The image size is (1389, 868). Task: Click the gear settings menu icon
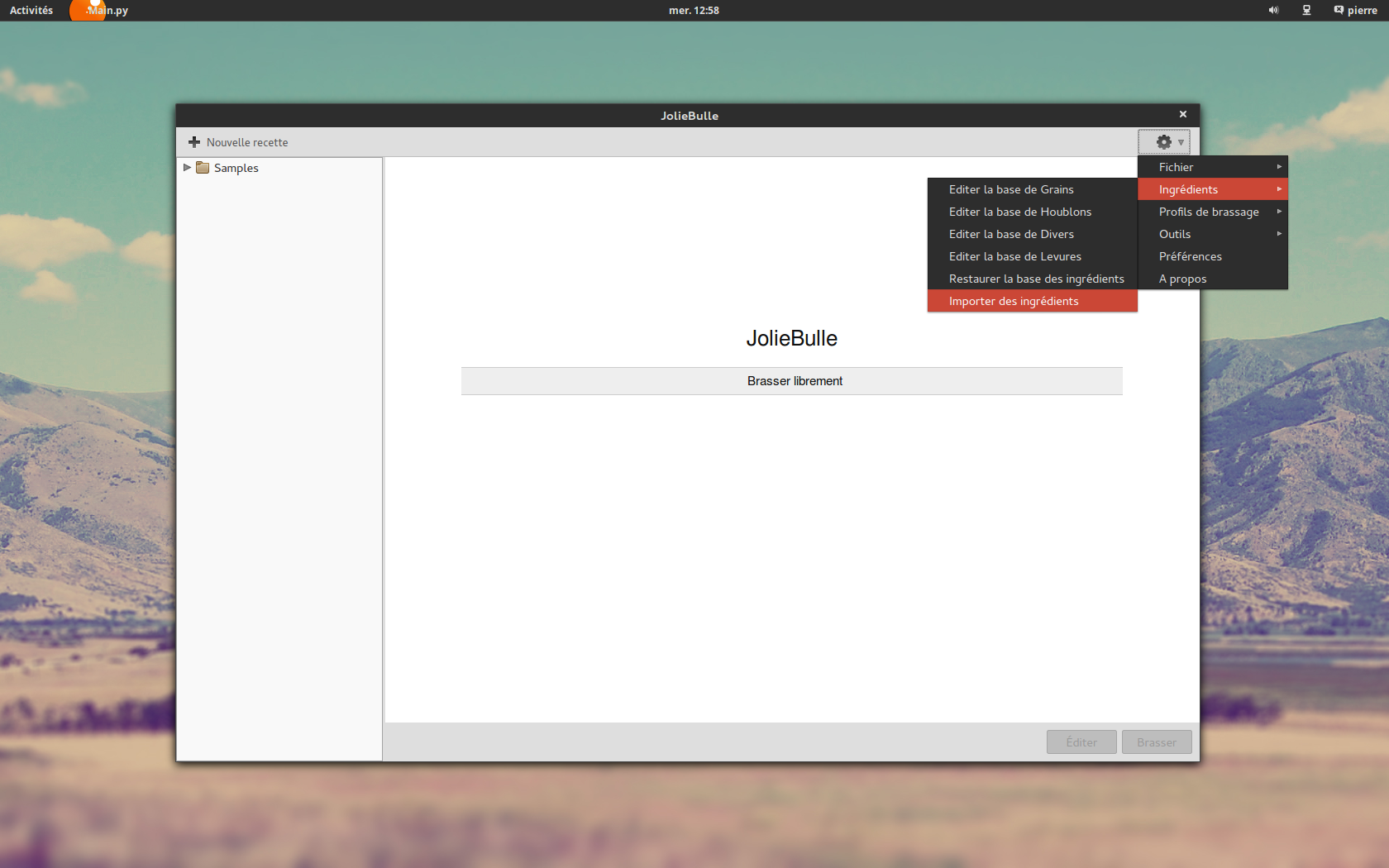coord(1163,142)
